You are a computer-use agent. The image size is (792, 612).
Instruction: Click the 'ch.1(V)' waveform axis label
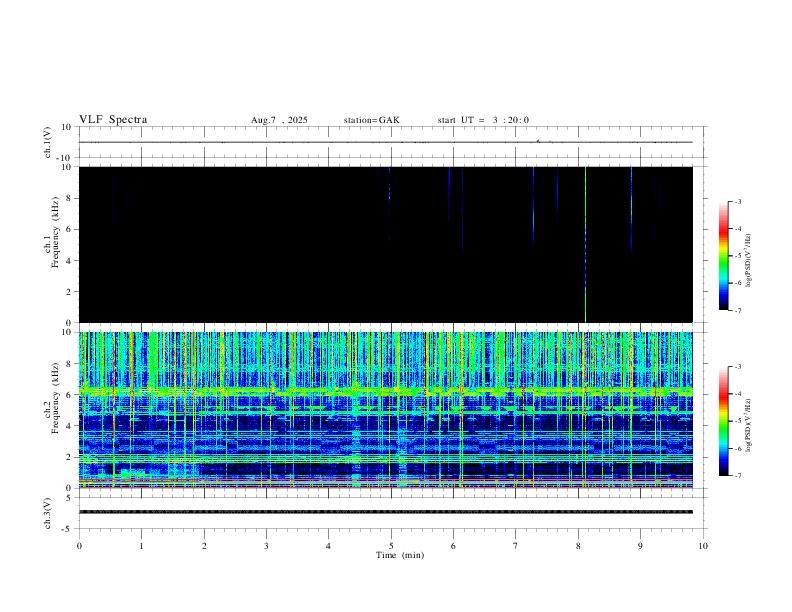click(x=47, y=142)
